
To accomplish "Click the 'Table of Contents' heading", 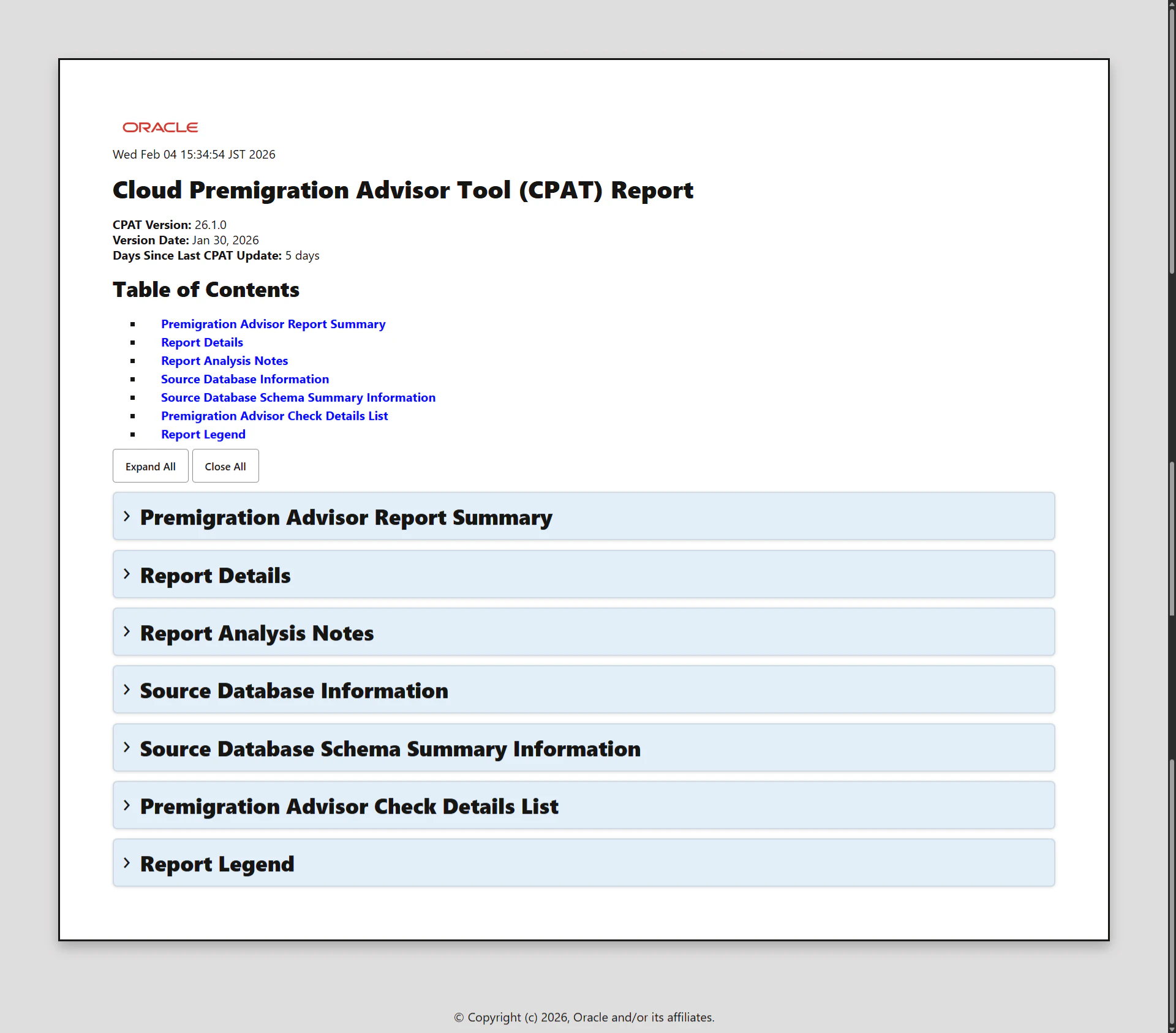I will point(206,290).
